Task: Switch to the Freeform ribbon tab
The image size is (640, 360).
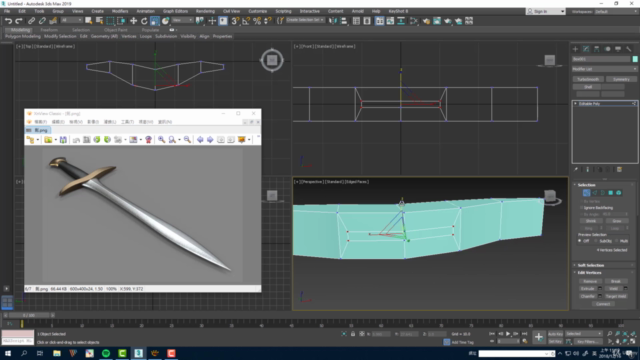Action: coord(49,30)
